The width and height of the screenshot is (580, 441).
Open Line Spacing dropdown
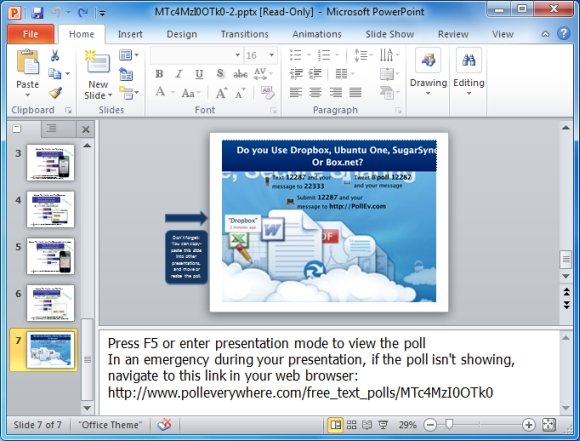pos(362,55)
